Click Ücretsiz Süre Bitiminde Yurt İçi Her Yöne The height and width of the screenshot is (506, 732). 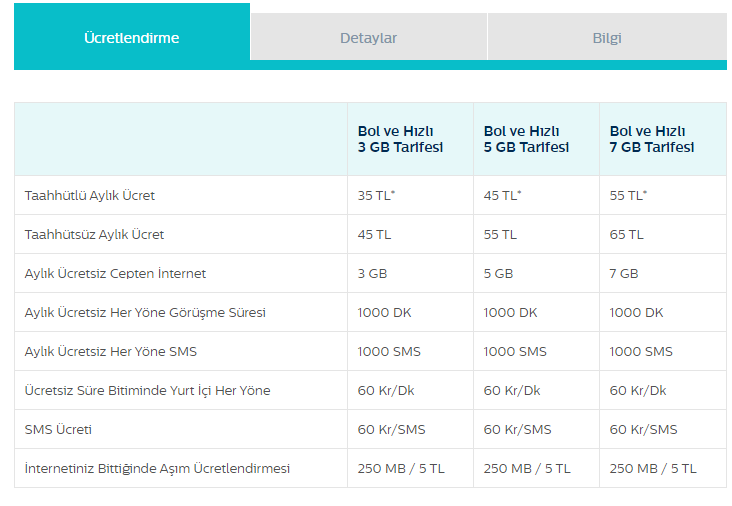tap(148, 390)
